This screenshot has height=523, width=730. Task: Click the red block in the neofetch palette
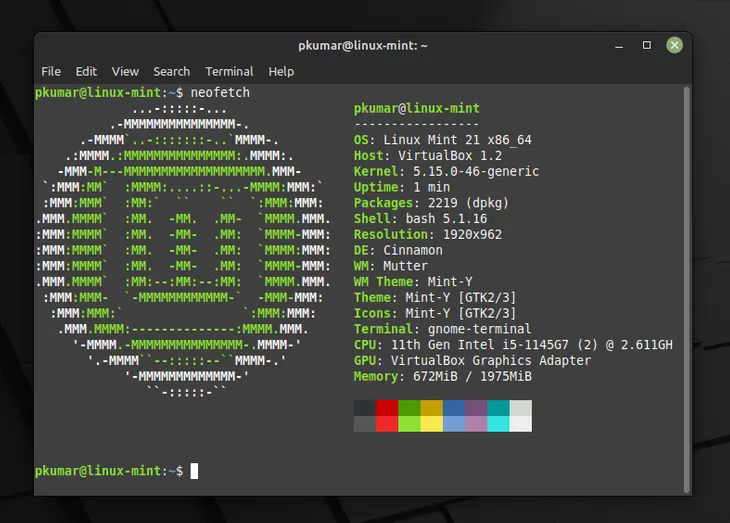tap(387, 408)
